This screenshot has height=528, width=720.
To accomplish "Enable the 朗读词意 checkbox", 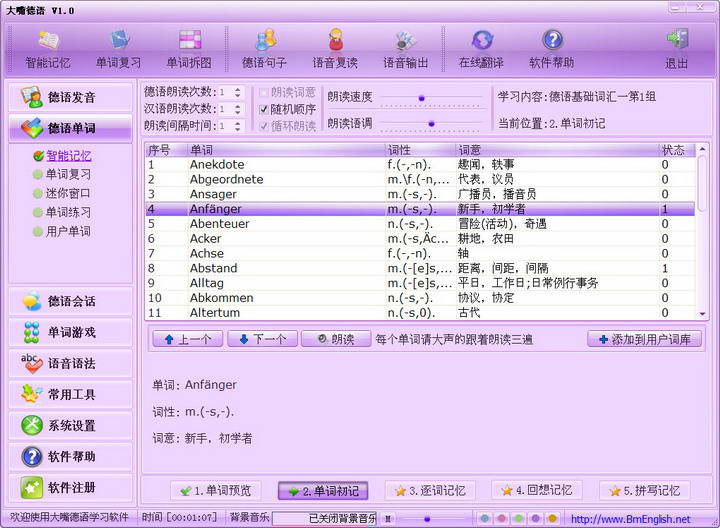I will [x=265, y=92].
